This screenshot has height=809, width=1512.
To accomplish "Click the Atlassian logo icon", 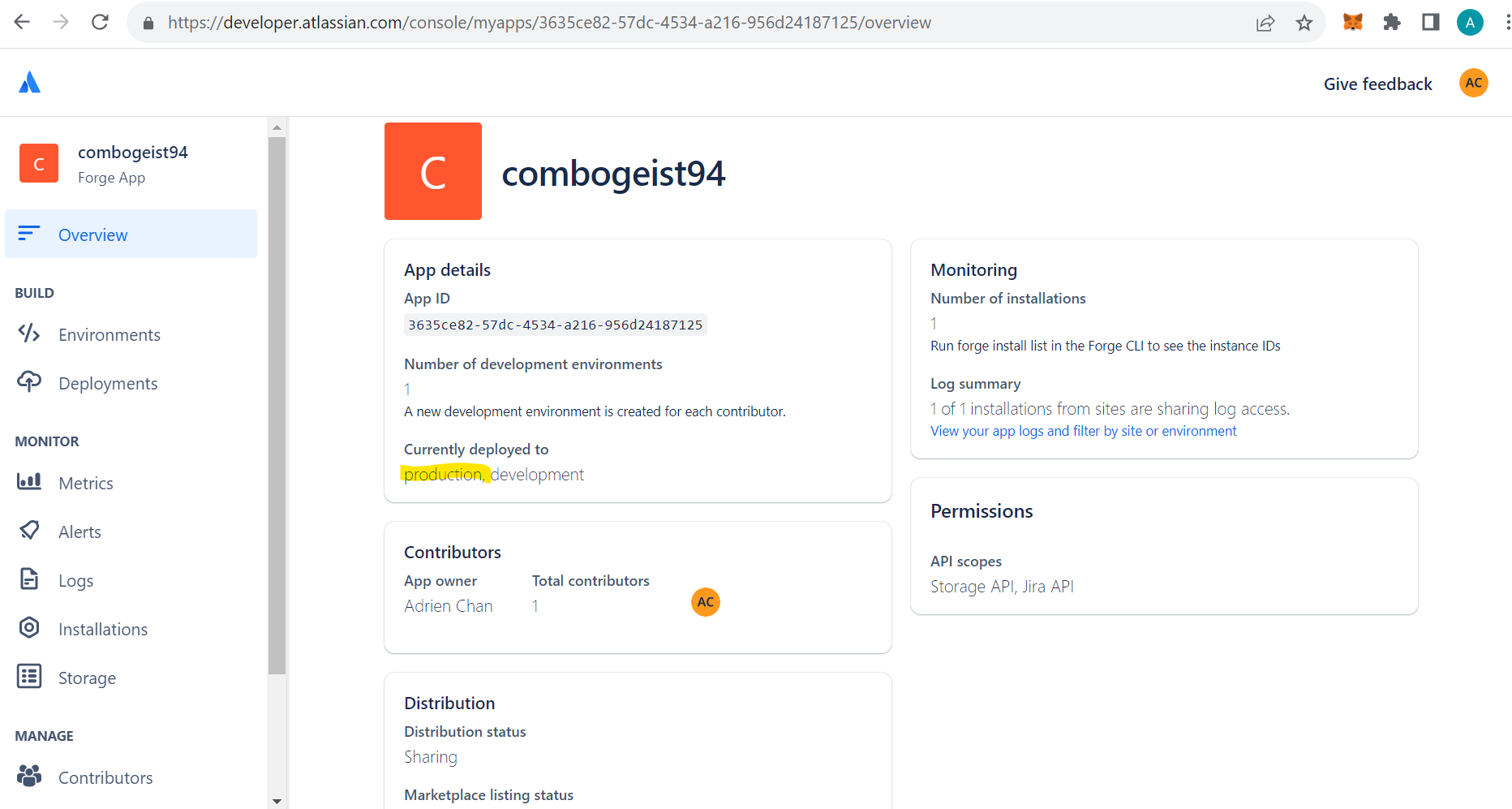I will pos(30,83).
